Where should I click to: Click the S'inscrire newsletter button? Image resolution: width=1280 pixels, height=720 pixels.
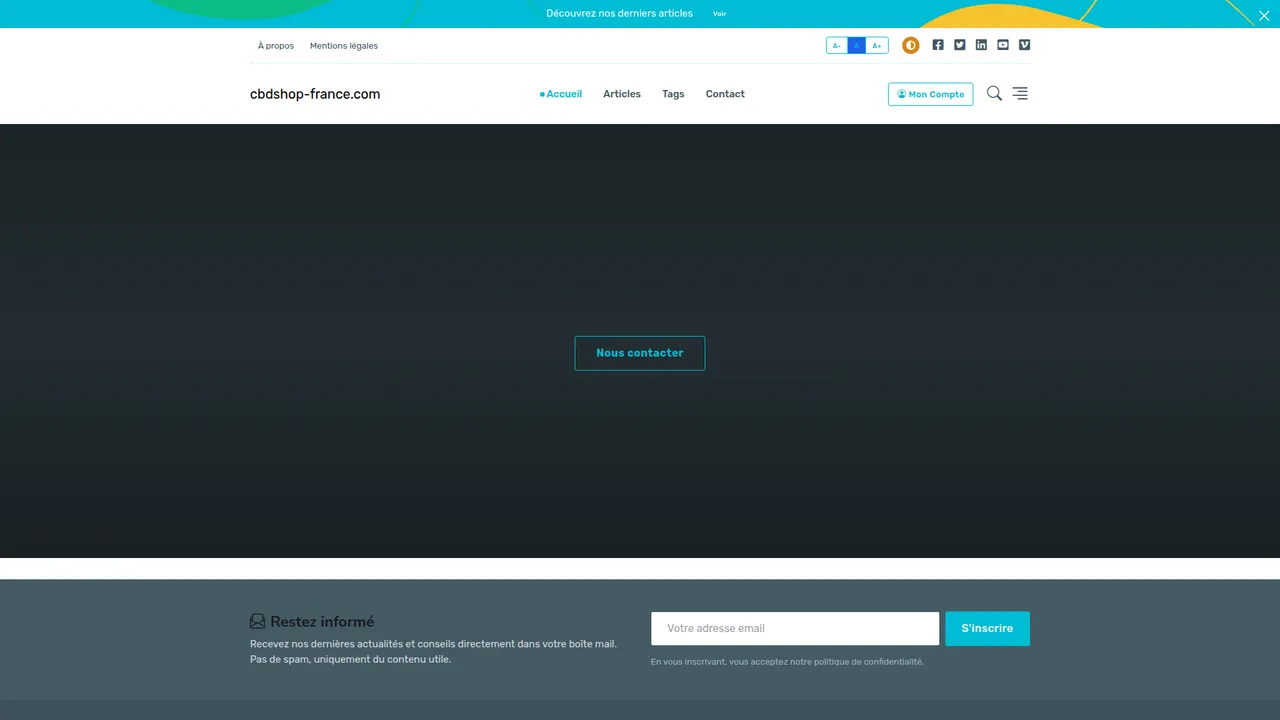pos(987,628)
